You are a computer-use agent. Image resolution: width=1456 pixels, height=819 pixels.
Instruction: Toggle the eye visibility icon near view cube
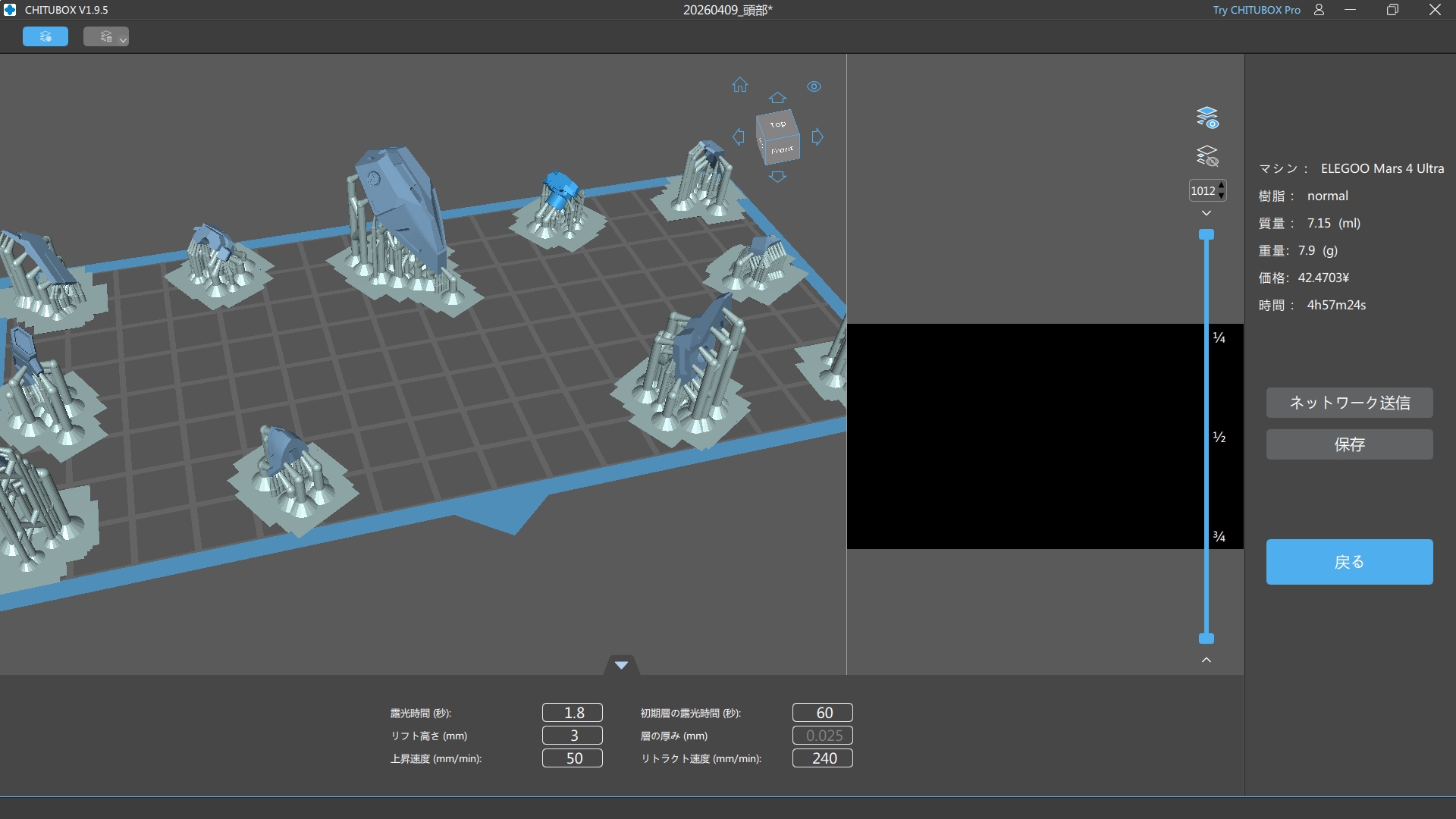point(814,86)
